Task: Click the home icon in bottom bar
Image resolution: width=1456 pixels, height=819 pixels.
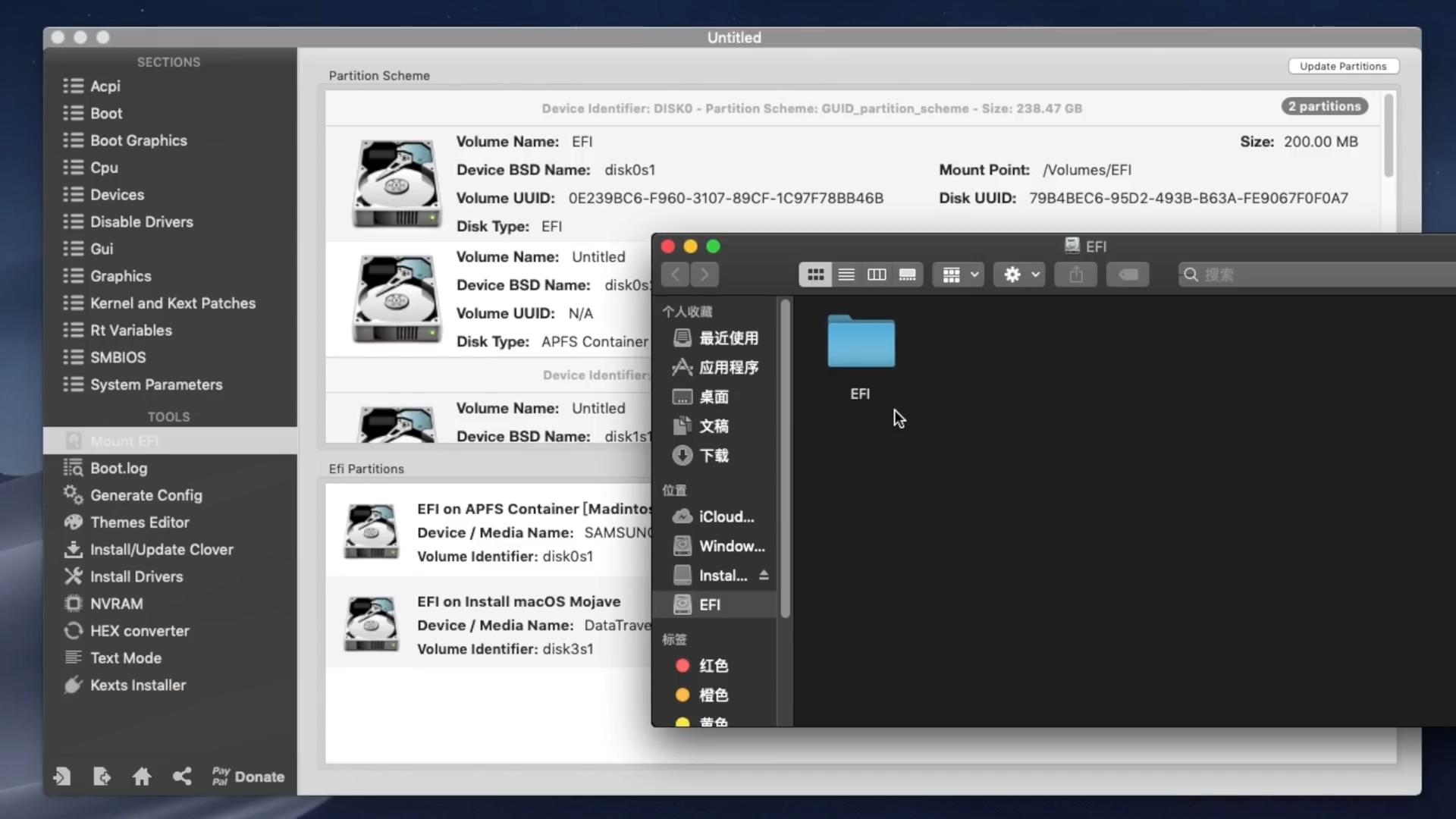Action: tap(142, 776)
